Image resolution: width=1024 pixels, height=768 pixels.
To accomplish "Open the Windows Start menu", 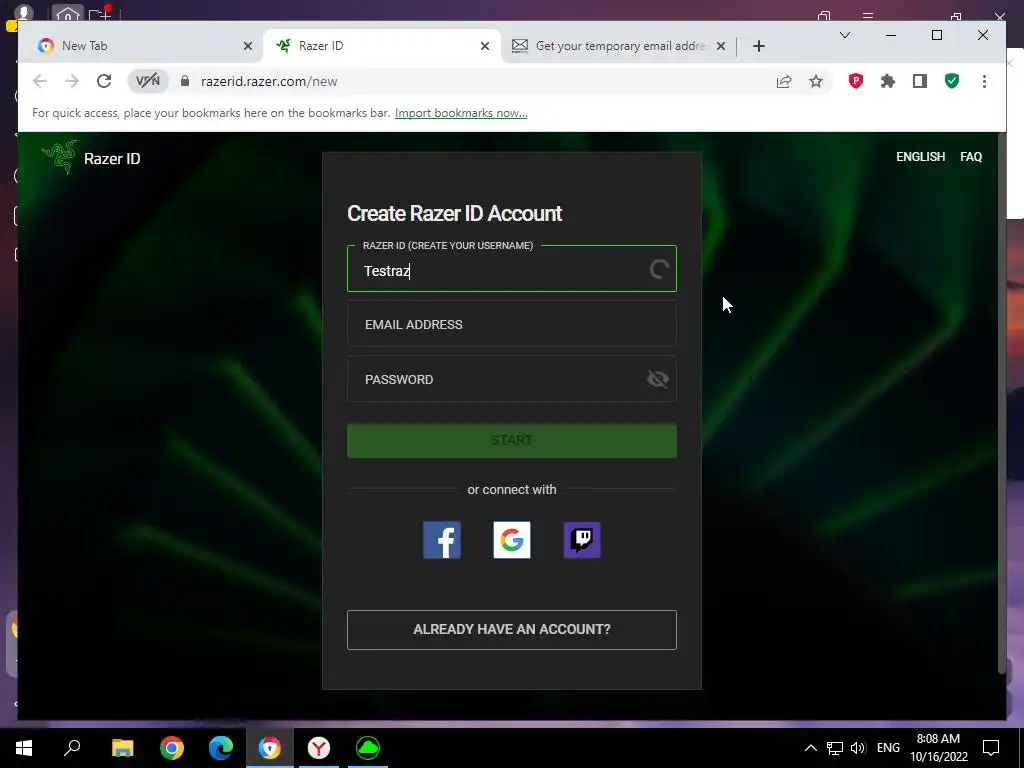I will tap(24, 748).
